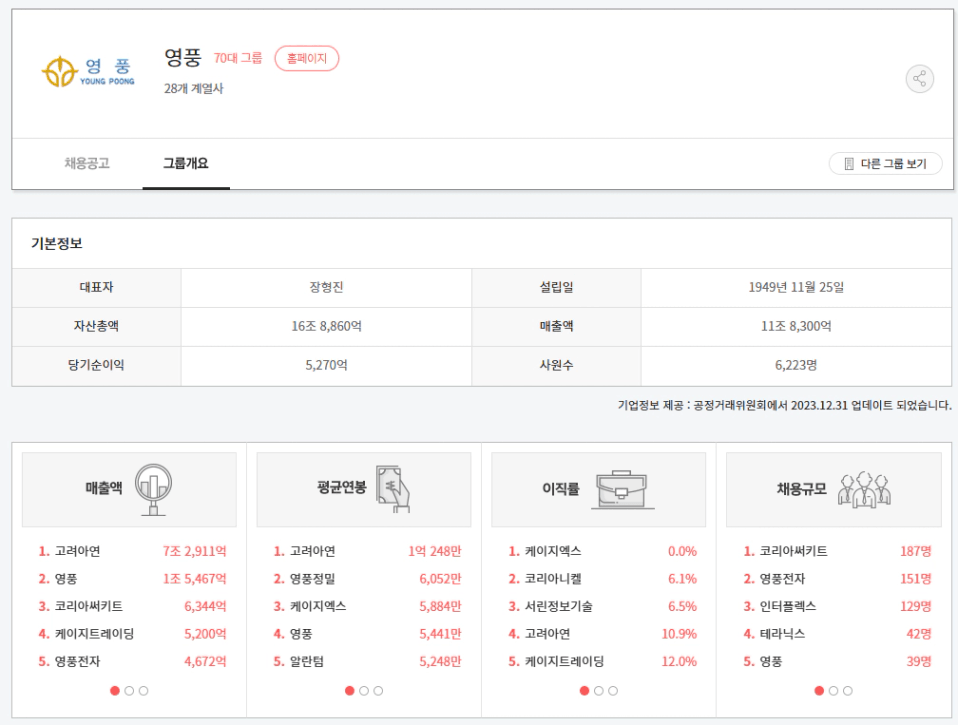
Task: Open the 홈페이지 link button
Action: [x=307, y=59]
